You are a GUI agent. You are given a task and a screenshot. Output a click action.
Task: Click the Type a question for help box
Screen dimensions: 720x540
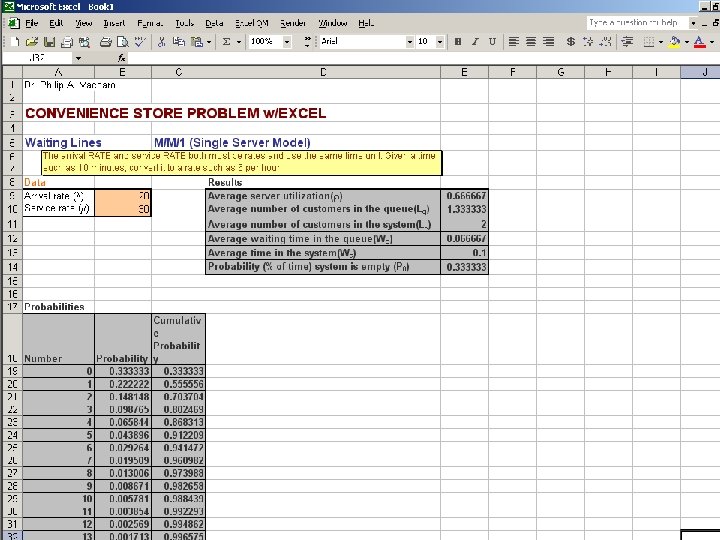pyautogui.click(x=637, y=22)
